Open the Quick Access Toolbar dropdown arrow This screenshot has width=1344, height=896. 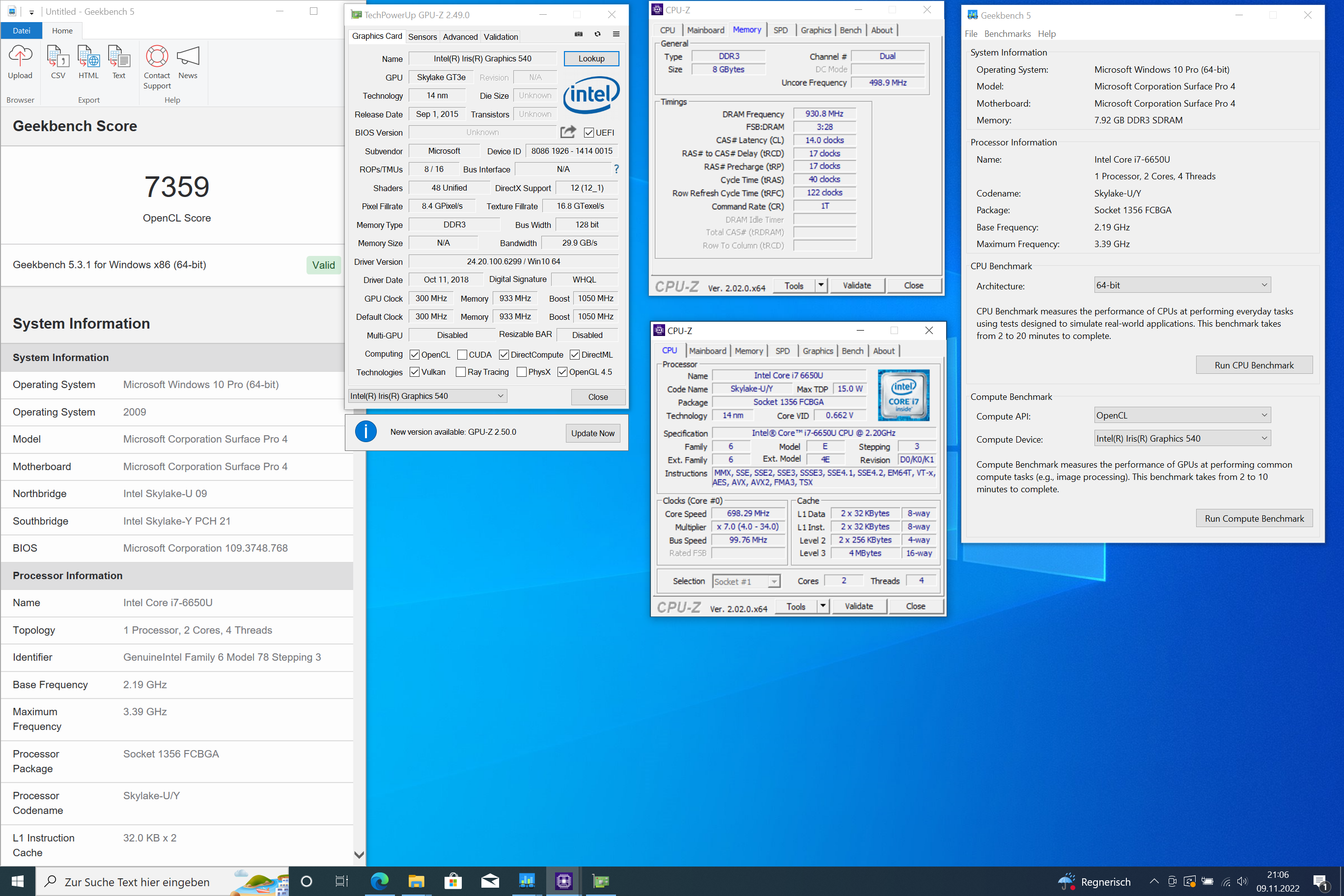pos(31,11)
